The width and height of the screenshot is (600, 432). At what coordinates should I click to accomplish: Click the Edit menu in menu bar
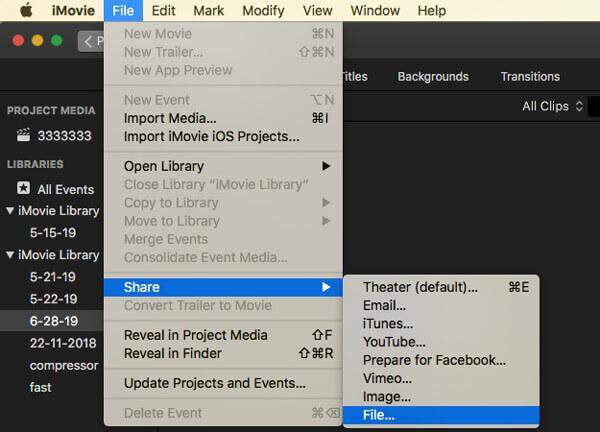pyautogui.click(x=164, y=11)
